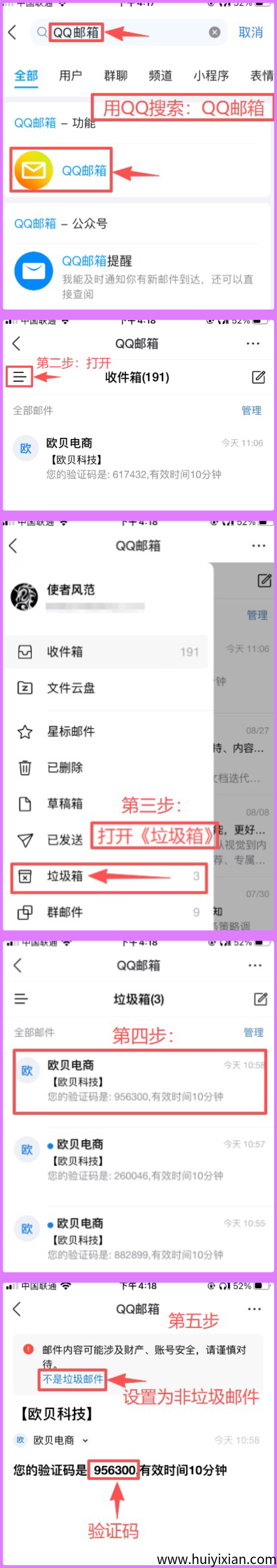Viewport: 277px width, 1568px height.
Task: Tap 取消 to cancel the search
Action: (x=250, y=32)
